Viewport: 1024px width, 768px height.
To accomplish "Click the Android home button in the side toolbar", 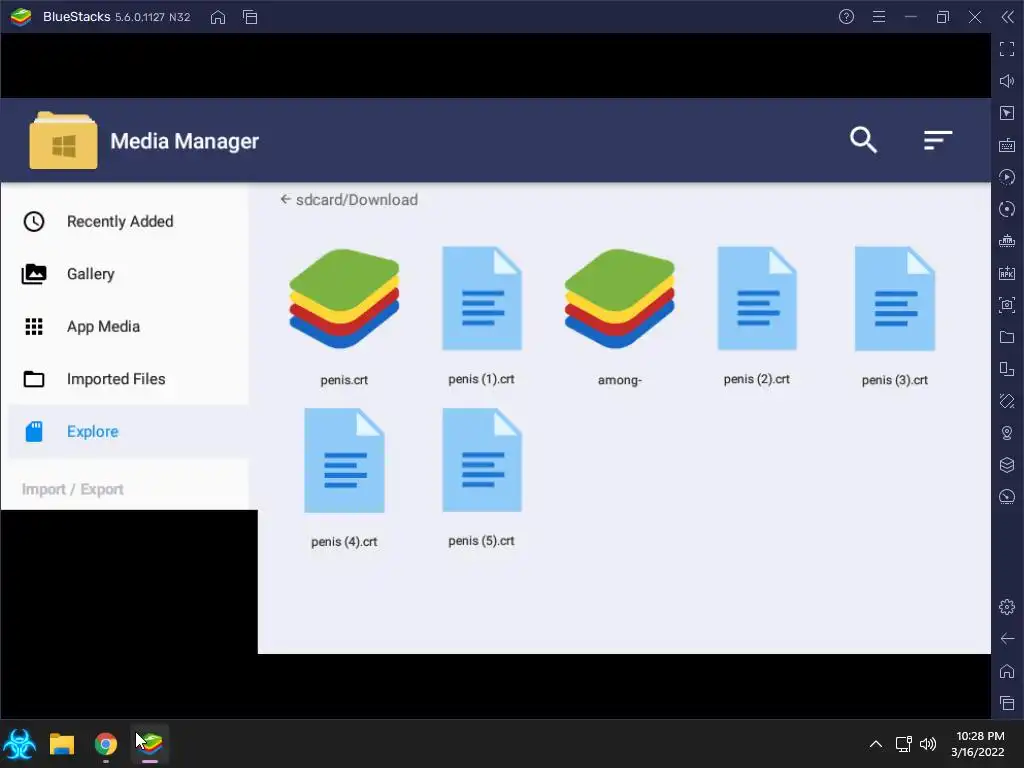I will tap(1007, 671).
